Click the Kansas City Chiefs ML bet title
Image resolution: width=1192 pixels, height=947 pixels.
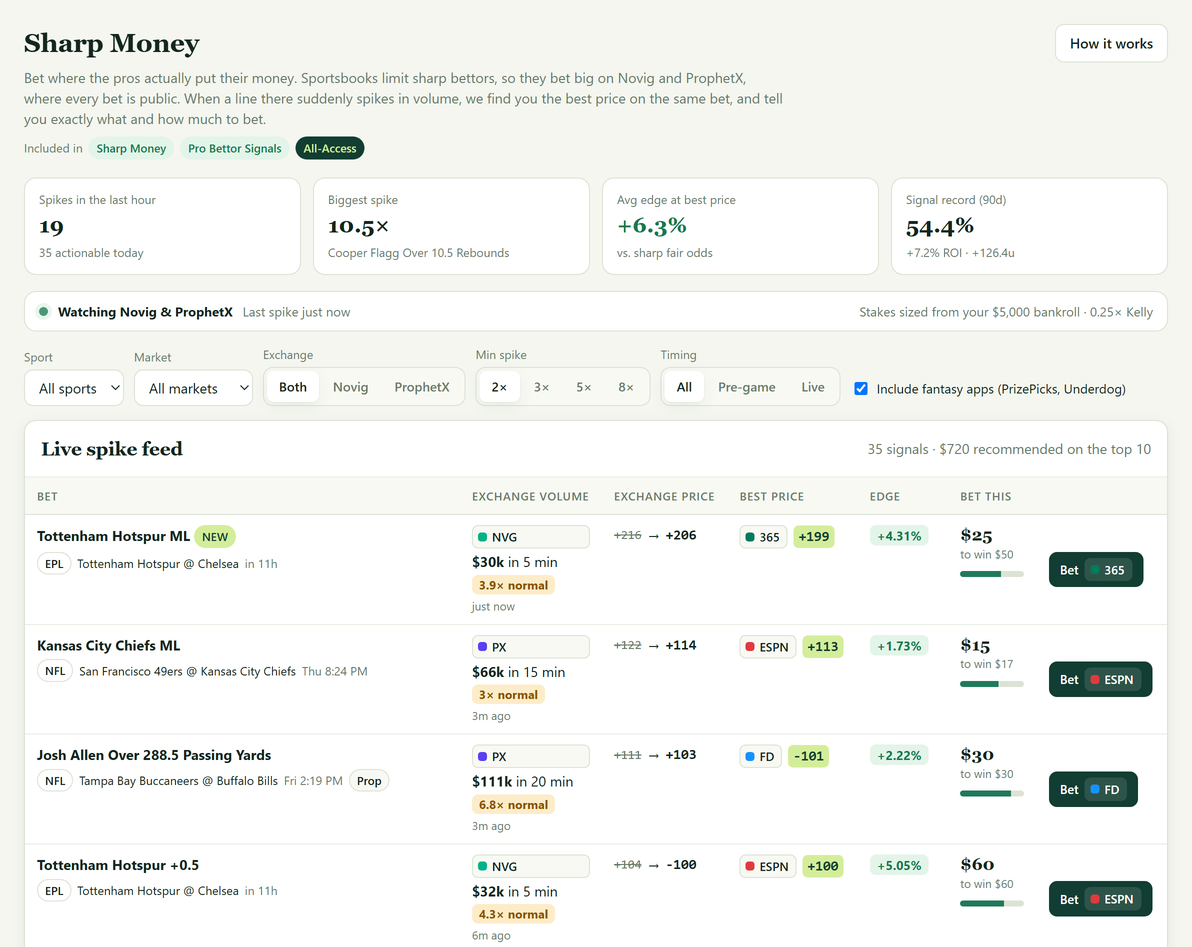click(x=109, y=645)
